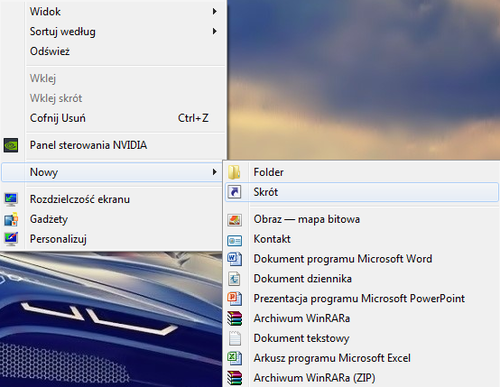Click the NVIDIA logo icon

[x=11, y=145]
